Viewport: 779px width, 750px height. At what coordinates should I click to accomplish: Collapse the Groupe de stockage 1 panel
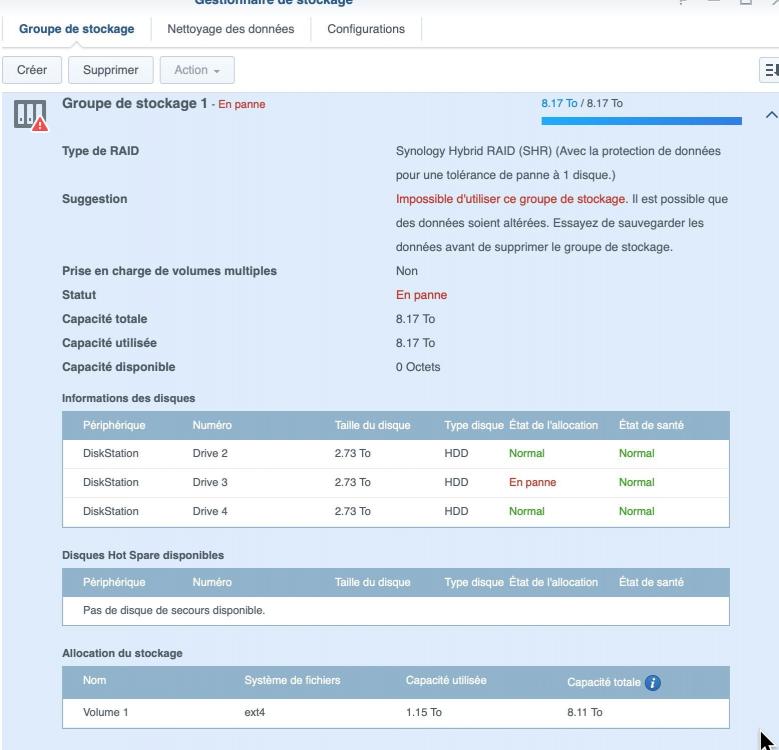(x=770, y=115)
